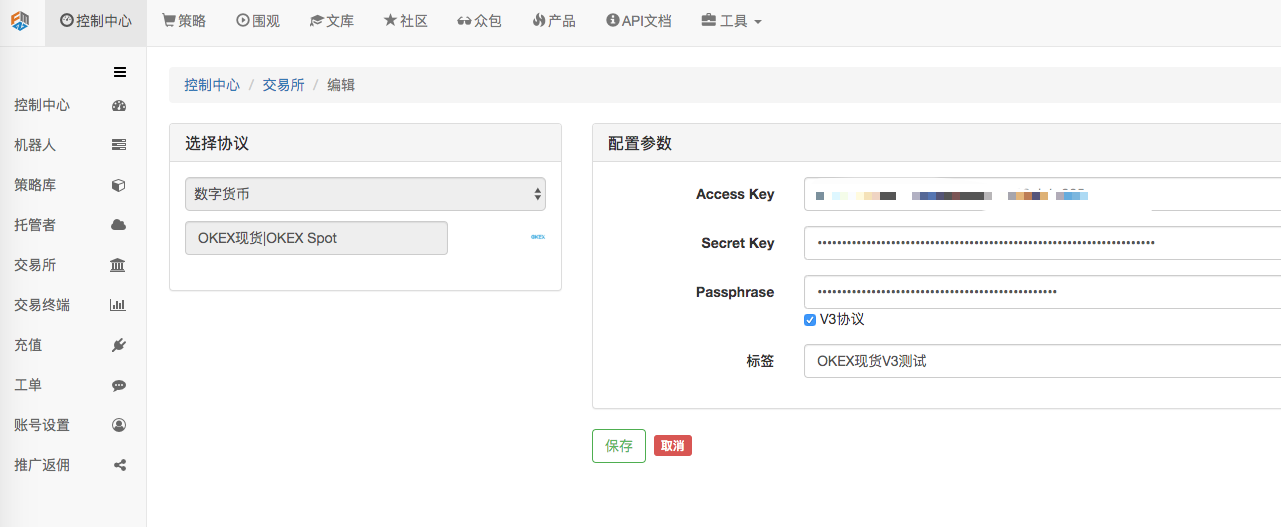Expand the 工具 menu in top navigation
The width and height of the screenshot is (1281, 527).
click(731, 21)
